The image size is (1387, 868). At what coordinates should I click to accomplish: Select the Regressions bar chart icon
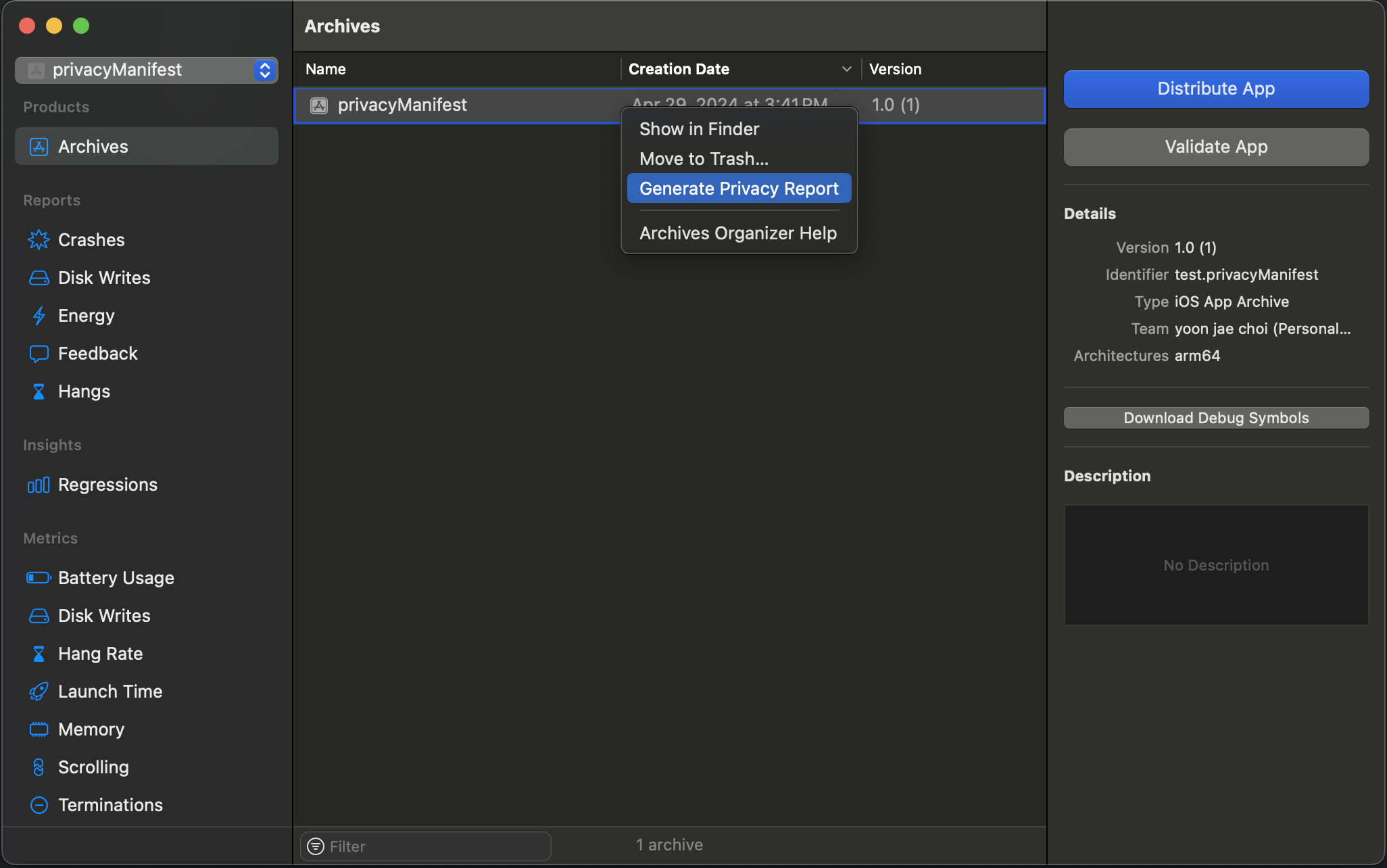click(x=39, y=485)
